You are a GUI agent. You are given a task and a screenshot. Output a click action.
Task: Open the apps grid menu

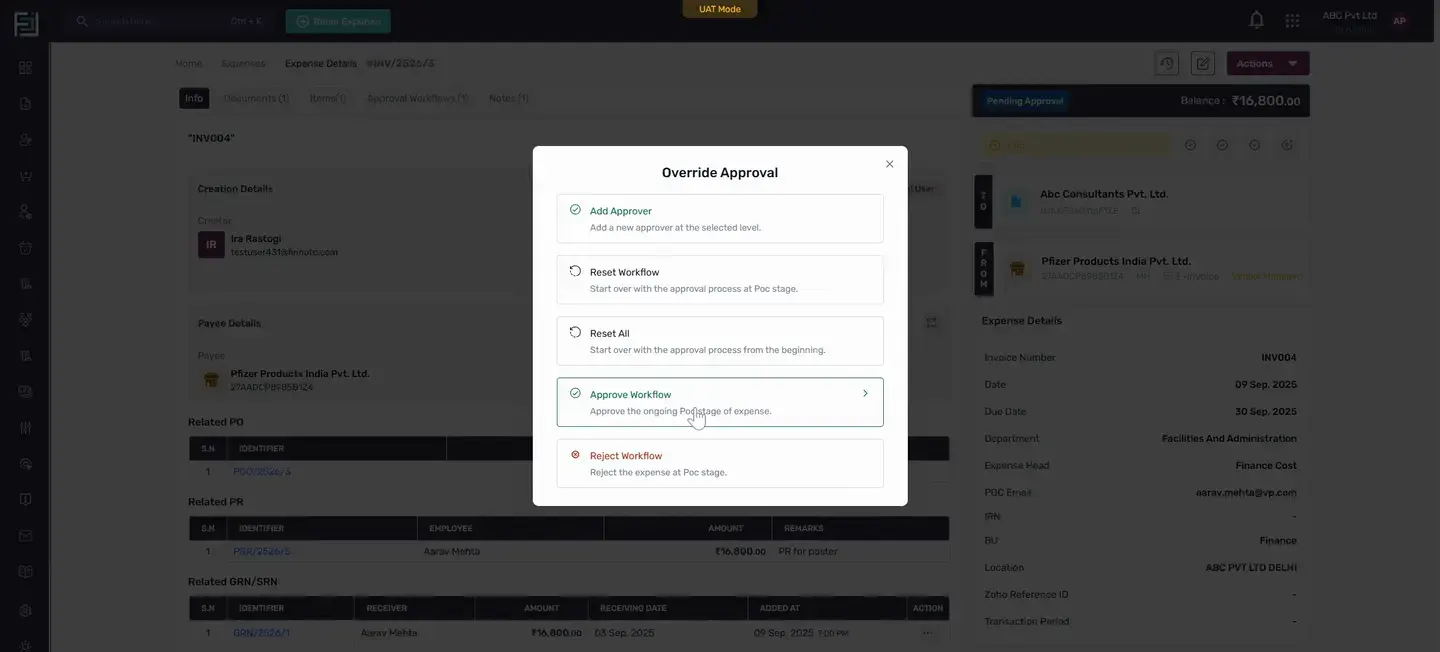1292,20
